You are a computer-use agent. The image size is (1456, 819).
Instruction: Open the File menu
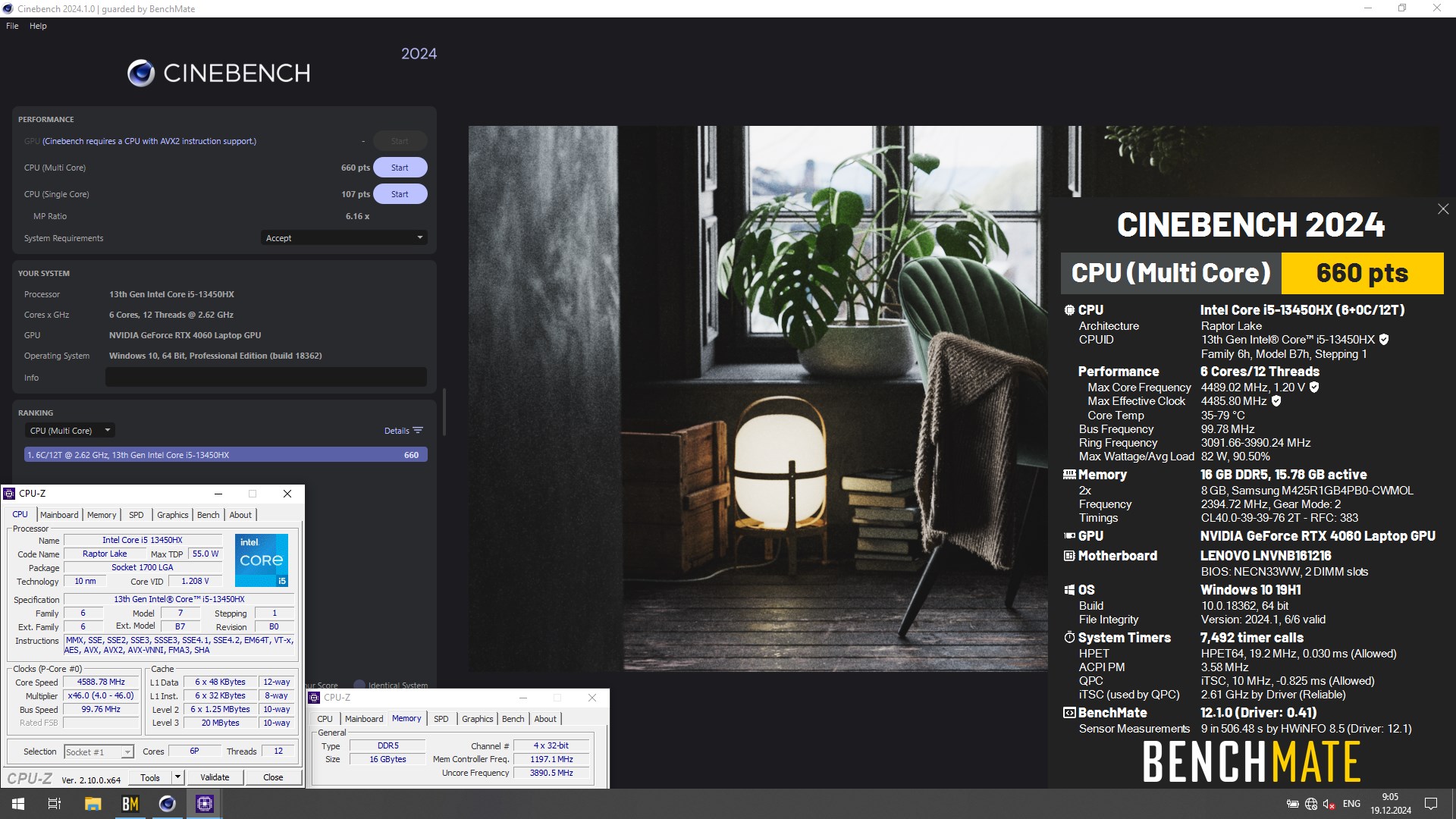[x=12, y=26]
